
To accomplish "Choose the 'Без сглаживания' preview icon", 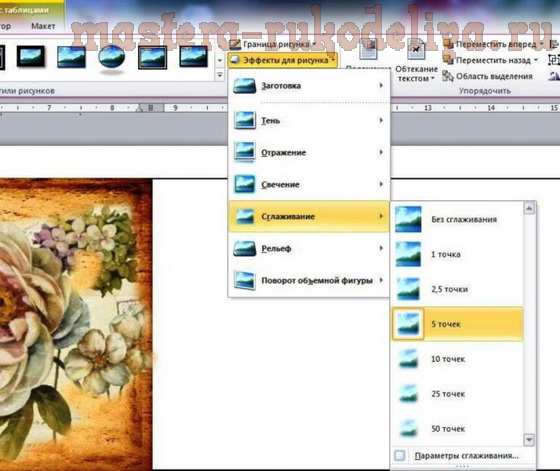I will click(408, 219).
